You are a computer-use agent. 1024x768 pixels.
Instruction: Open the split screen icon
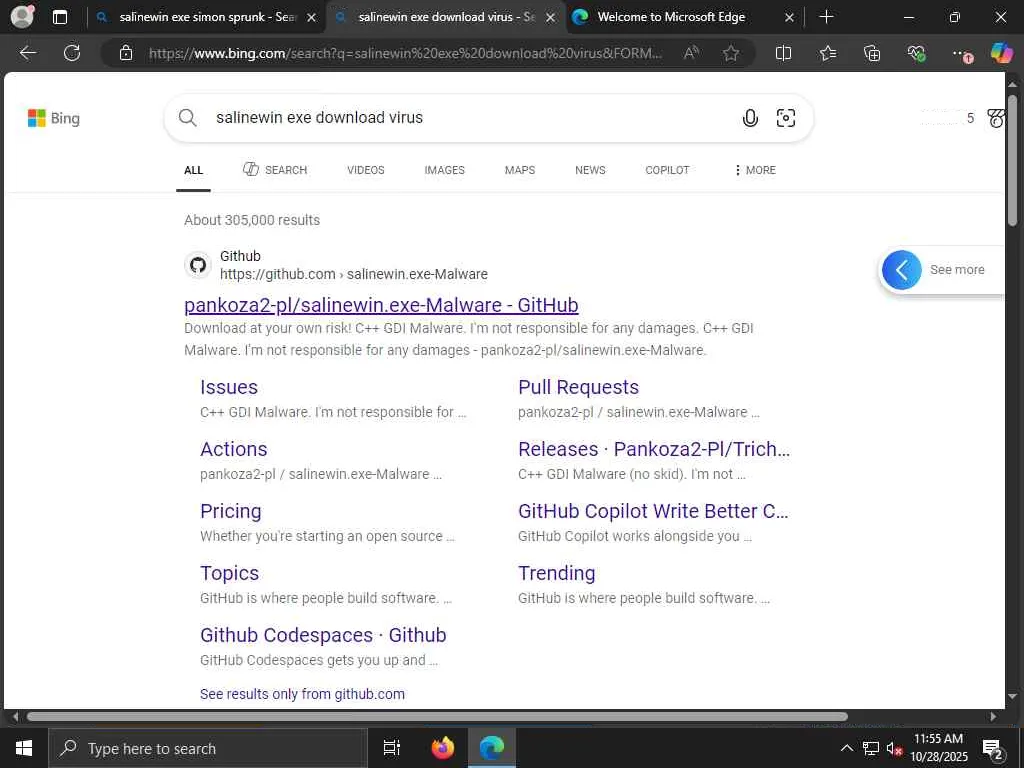[783, 53]
